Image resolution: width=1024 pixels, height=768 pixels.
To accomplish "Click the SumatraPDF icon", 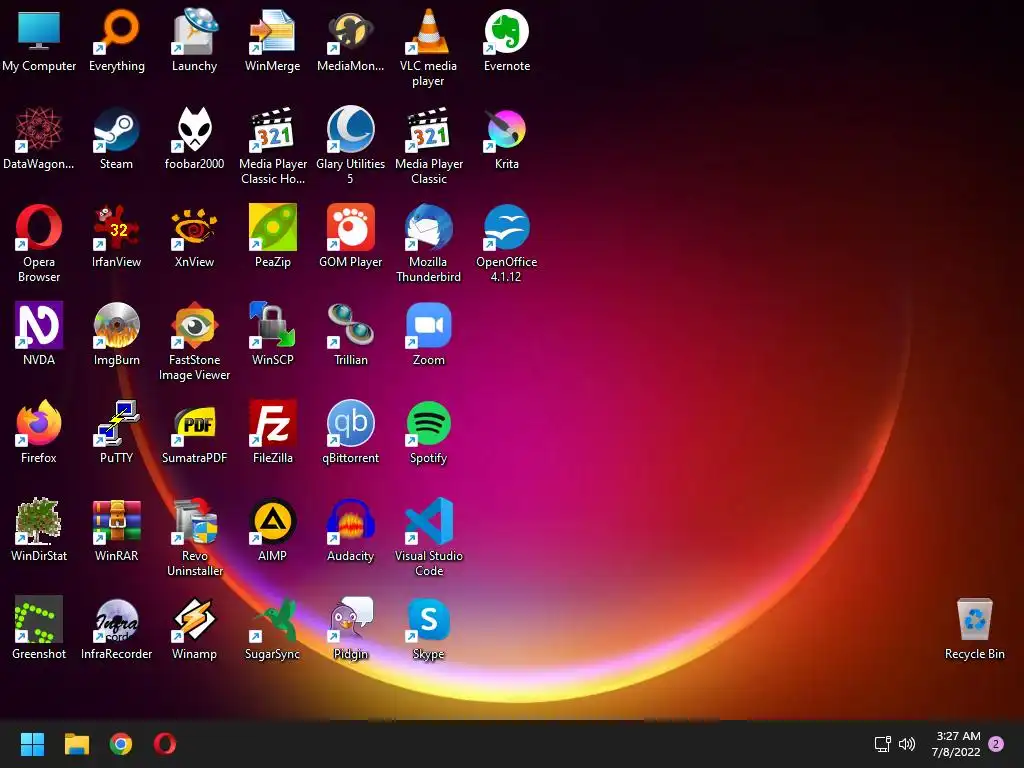I will (195, 423).
